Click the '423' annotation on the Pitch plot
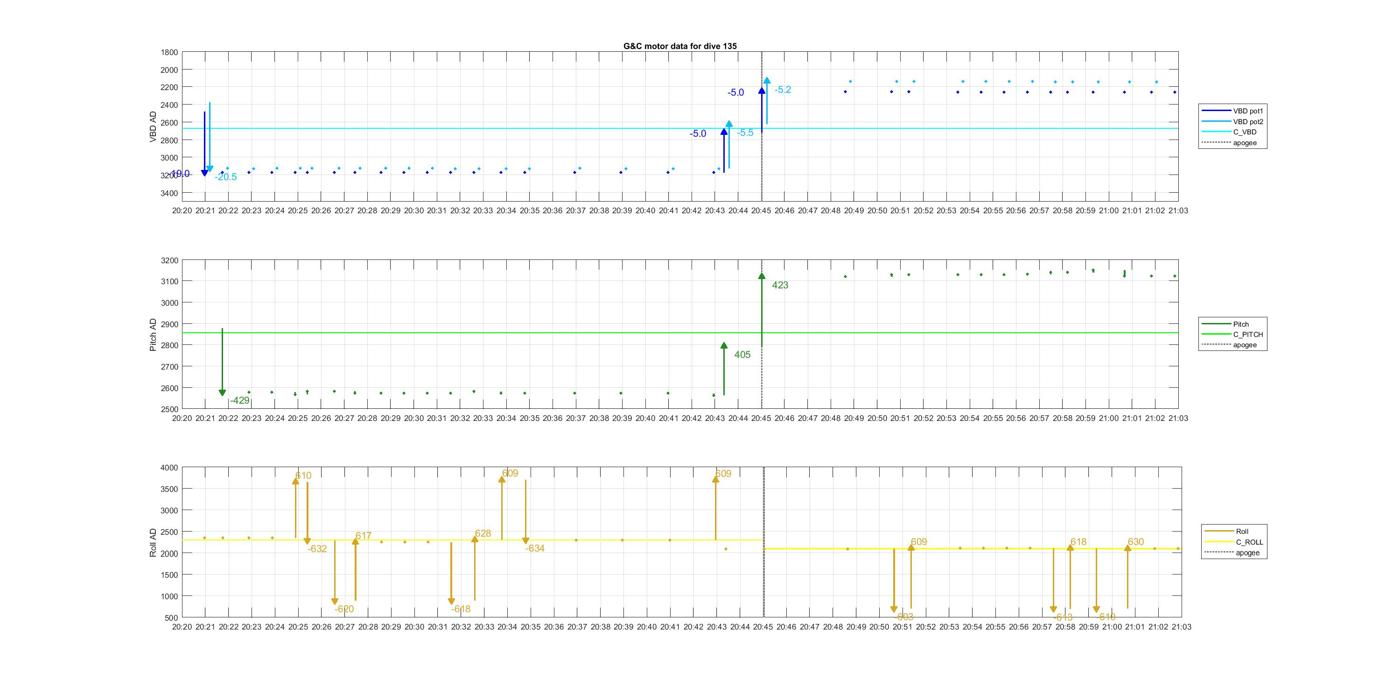 780,286
